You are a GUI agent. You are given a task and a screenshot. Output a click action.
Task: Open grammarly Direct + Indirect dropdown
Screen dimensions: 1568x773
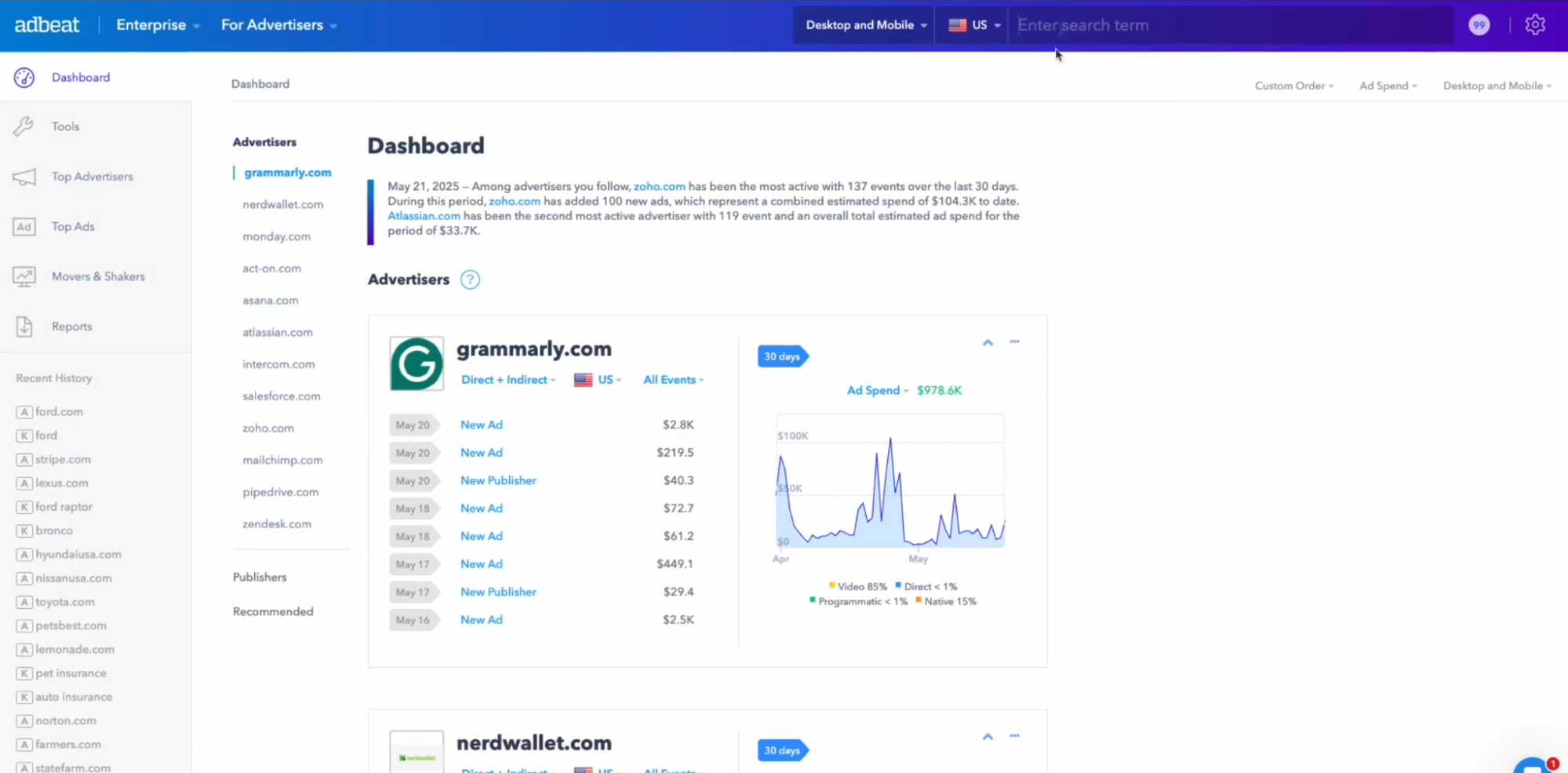coord(508,380)
